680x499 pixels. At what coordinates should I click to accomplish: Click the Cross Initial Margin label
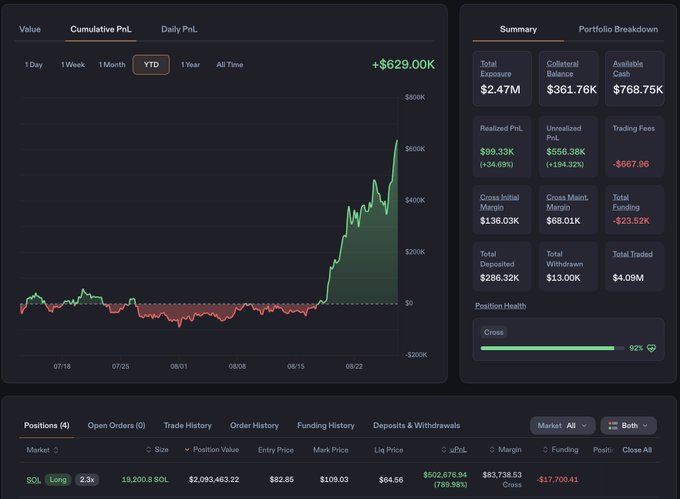(x=499, y=202)
